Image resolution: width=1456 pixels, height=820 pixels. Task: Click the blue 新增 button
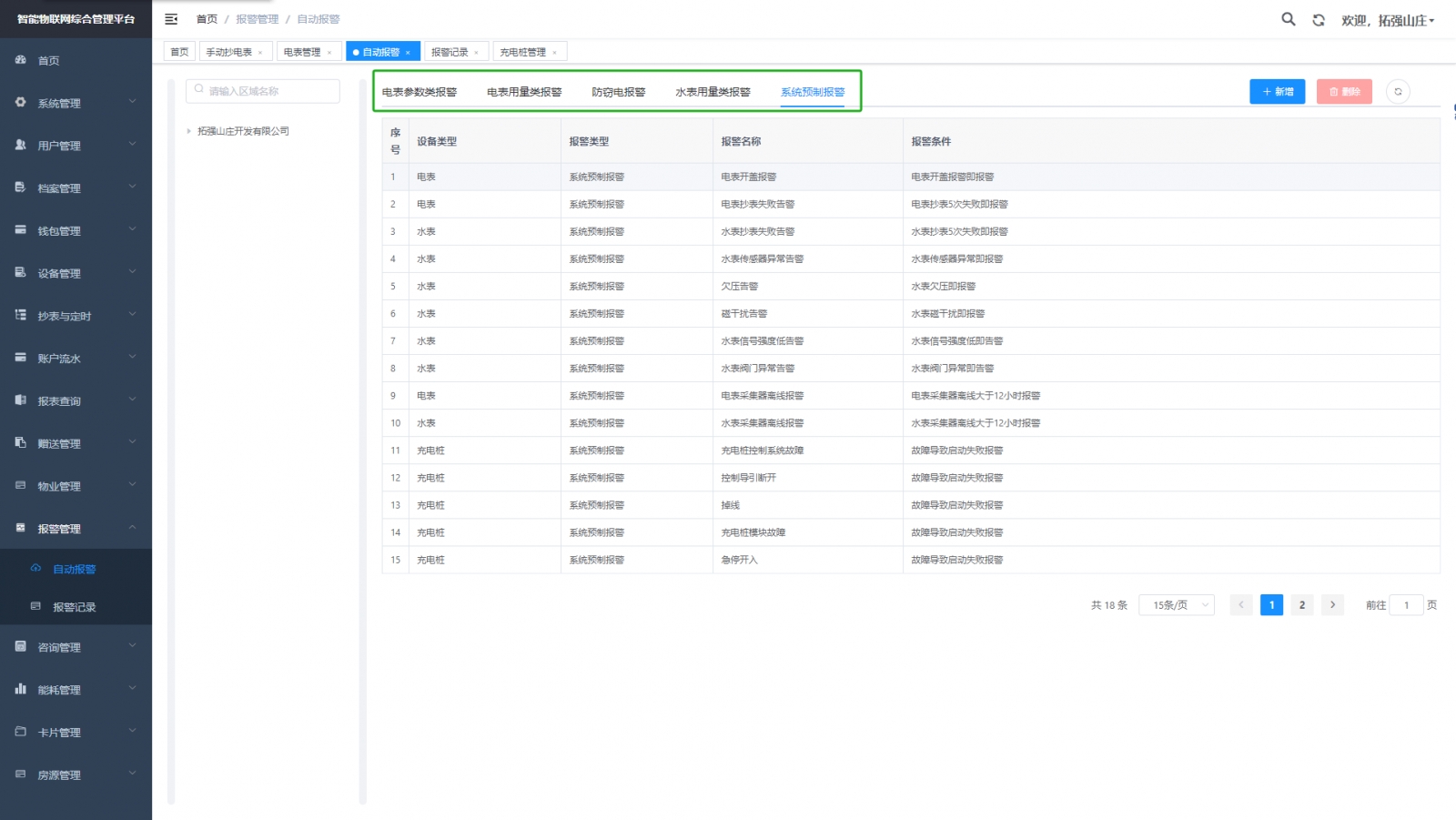(x=1277, y=92)
